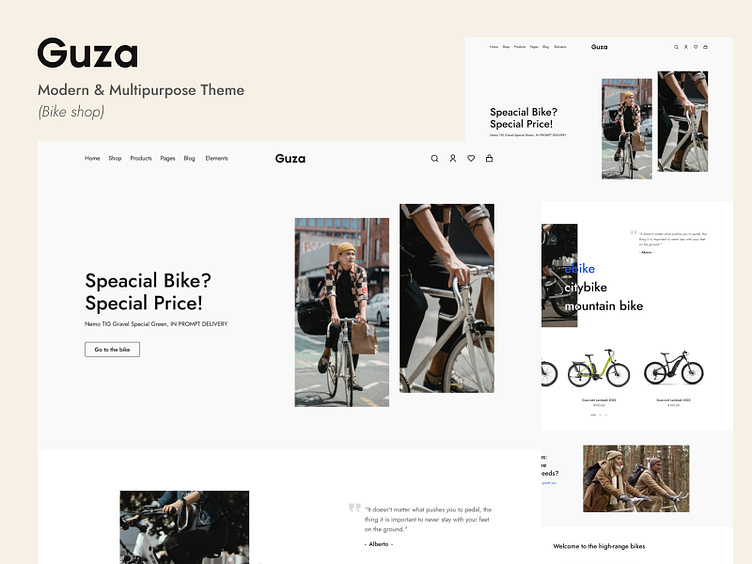The image size is (752, 564).
Task: Click the search icon in main header
Action: tap(435, 159)
